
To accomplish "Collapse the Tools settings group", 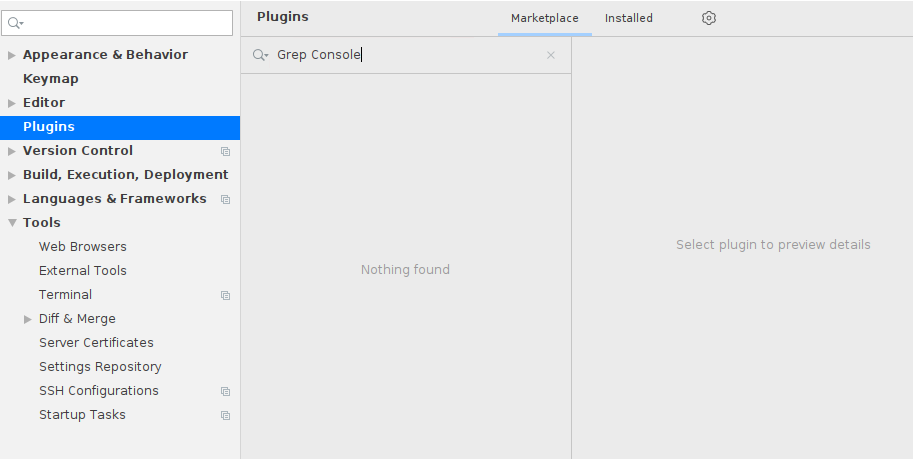I will (12, 223).
